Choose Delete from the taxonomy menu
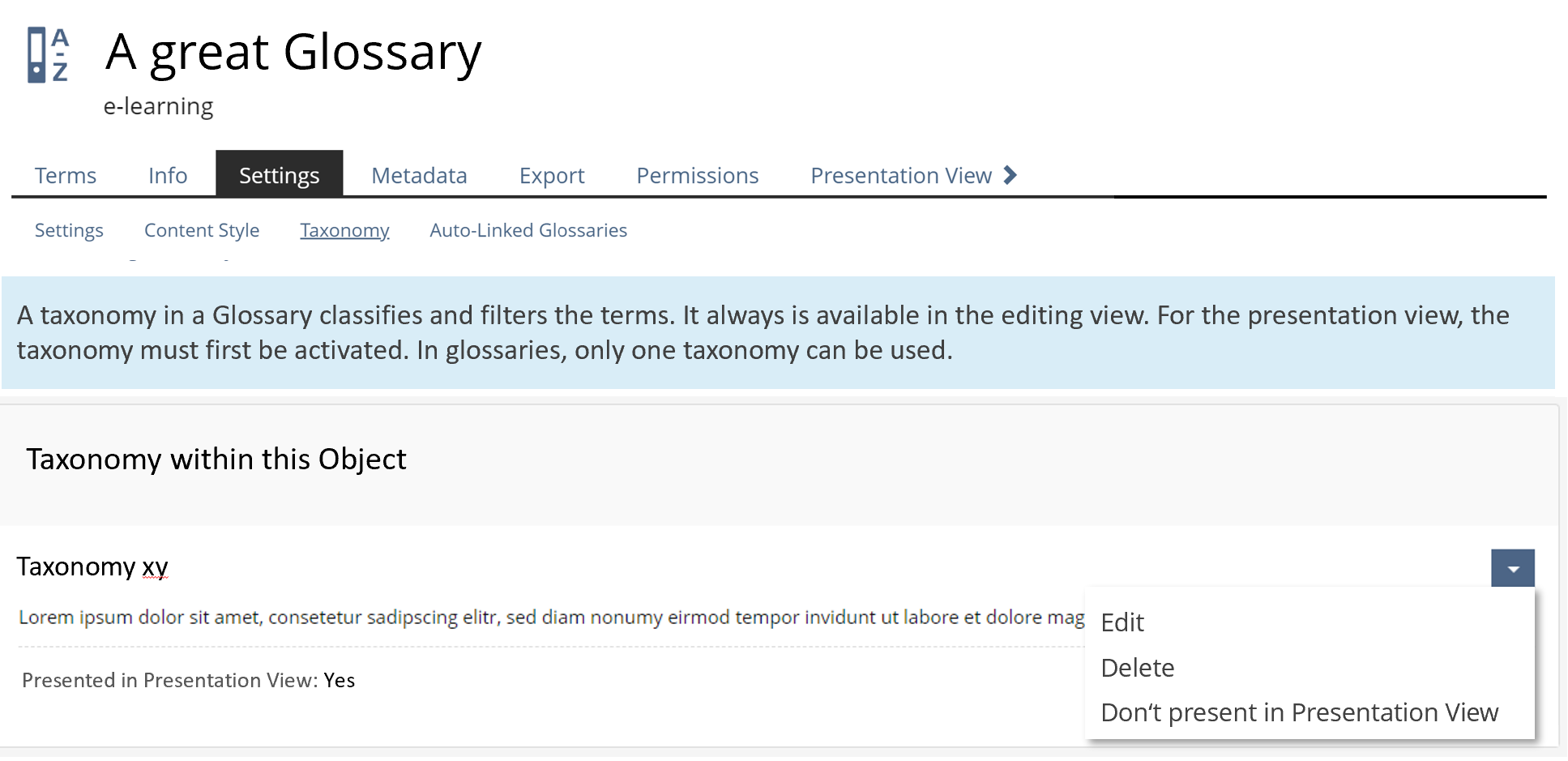The image size is (1568, 761). (1137, 668)
